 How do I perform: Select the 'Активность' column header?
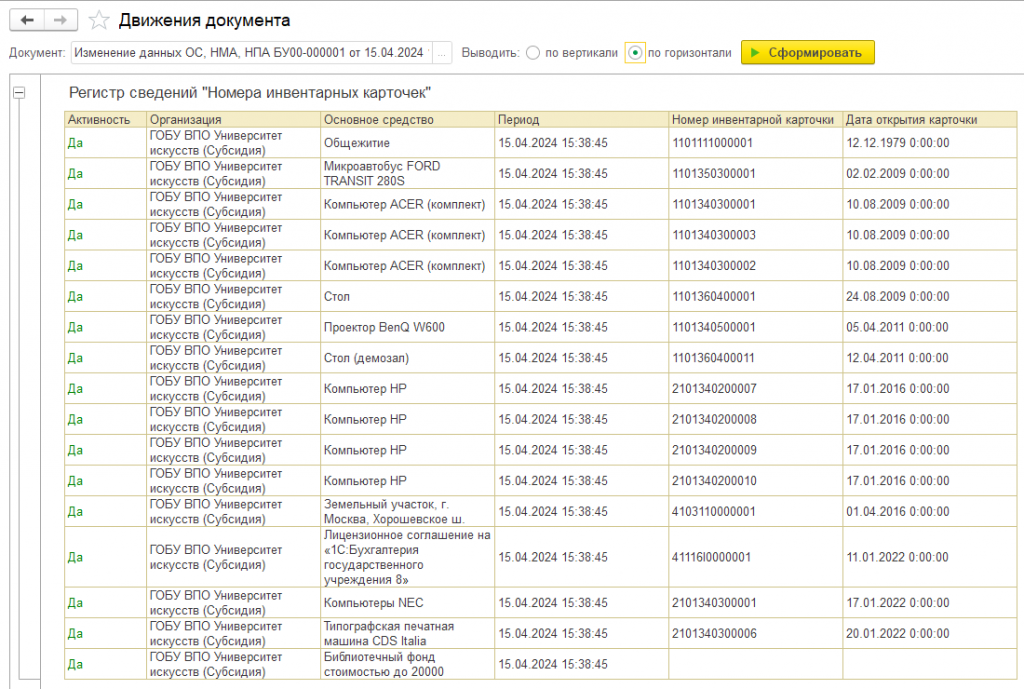(105, 120)
